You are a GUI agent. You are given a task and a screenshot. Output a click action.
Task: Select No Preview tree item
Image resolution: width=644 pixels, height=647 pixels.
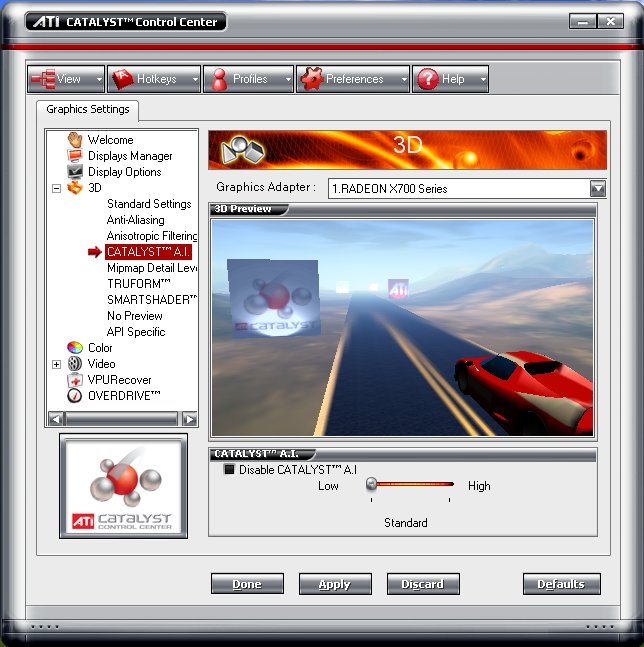click(134, 316)
